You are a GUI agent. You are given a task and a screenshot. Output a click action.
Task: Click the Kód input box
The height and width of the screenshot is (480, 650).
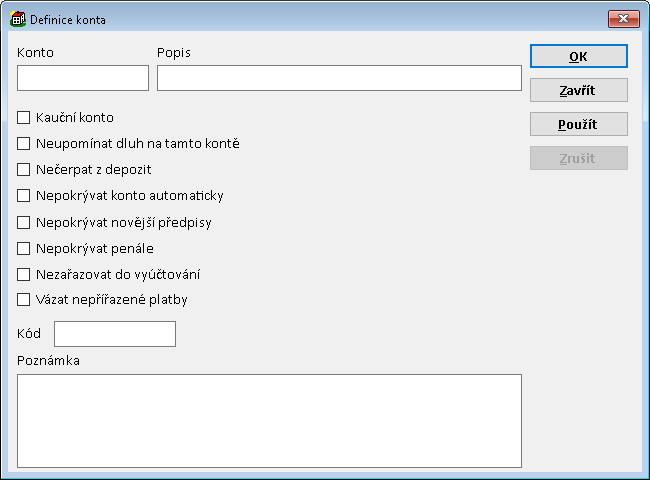(x=115, y=334)
